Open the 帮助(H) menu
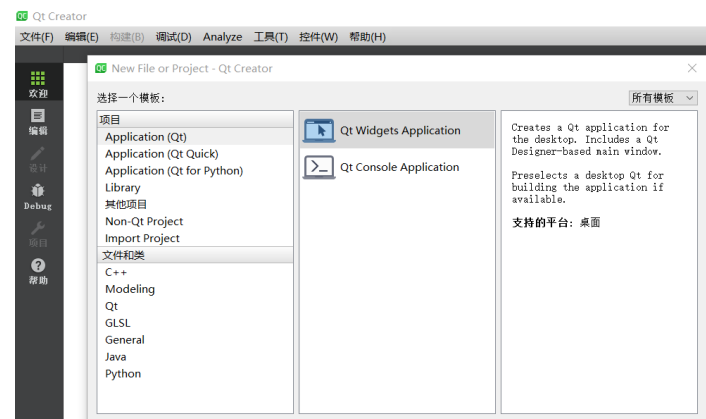This screenshot has width=706, height=419. [x=367, y=37]
